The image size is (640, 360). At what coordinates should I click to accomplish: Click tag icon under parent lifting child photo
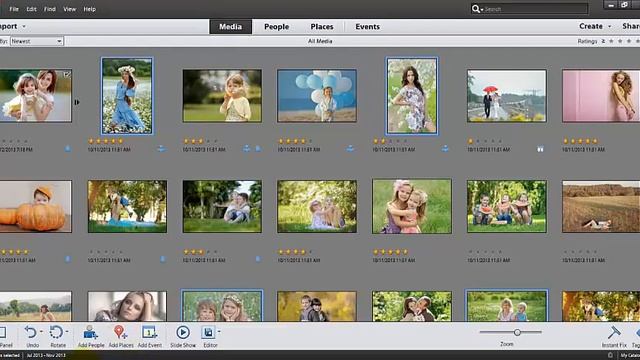[162, 259]
